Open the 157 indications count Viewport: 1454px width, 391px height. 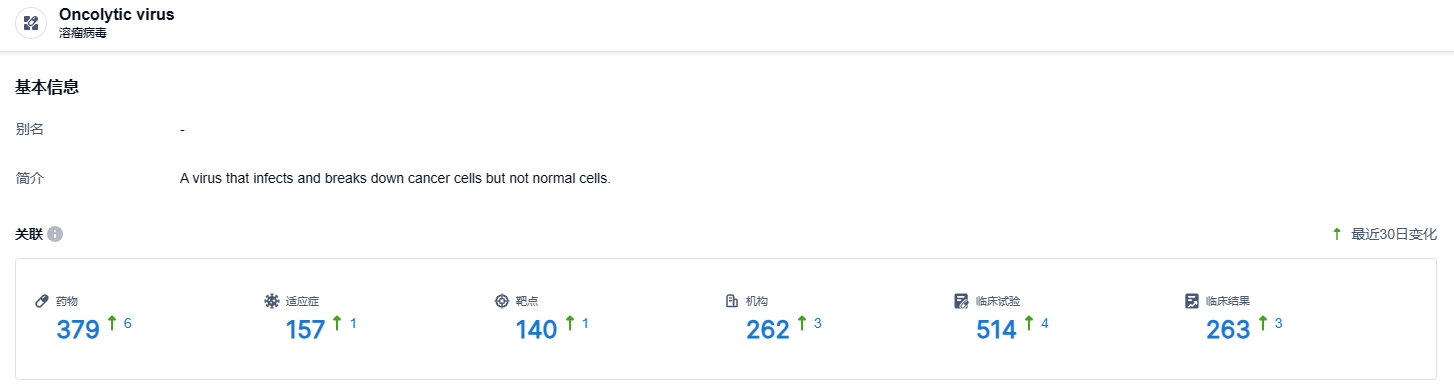click(x=306, y=329)
